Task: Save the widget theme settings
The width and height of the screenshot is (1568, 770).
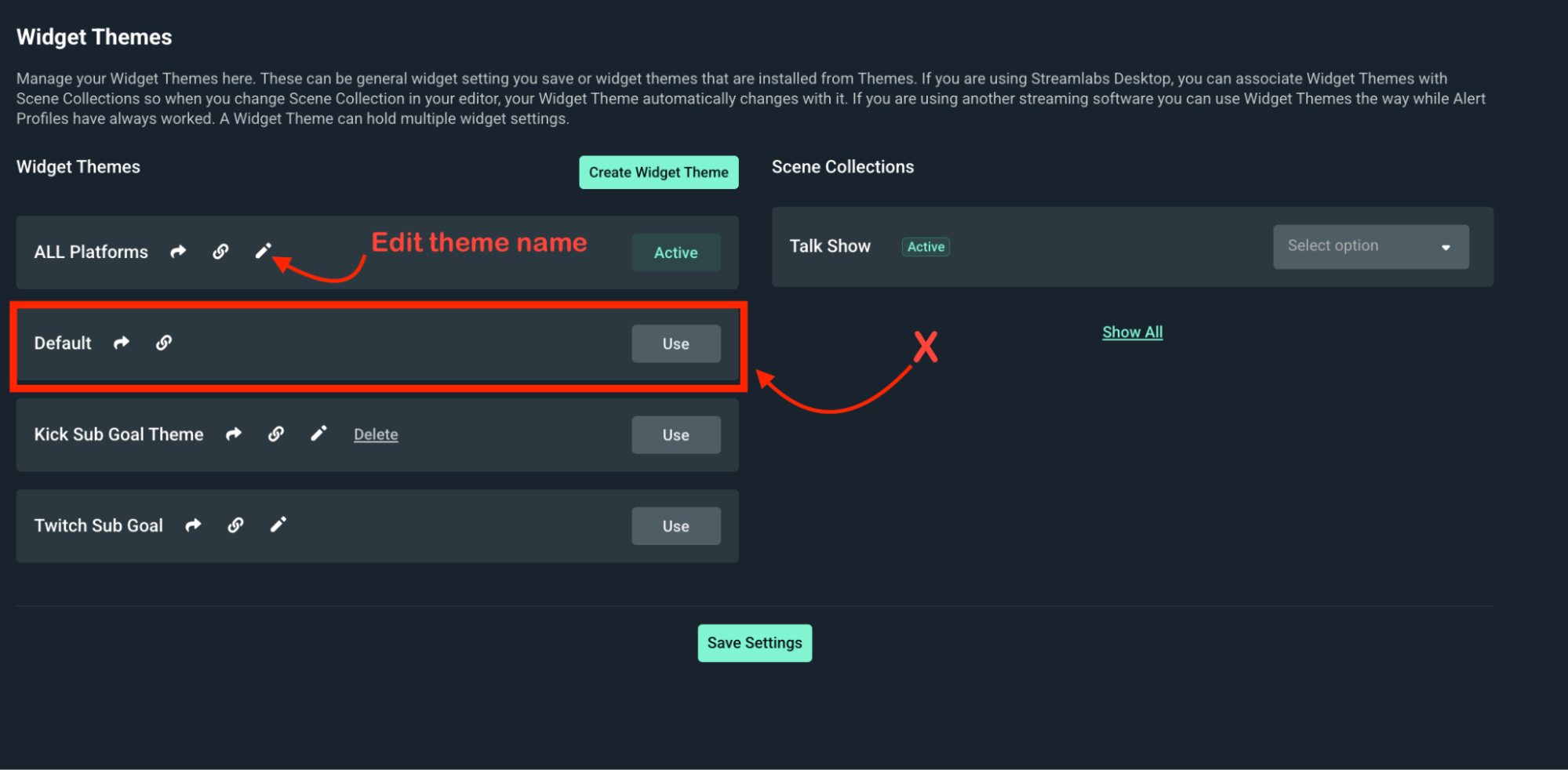Action: tap(754, 642)
